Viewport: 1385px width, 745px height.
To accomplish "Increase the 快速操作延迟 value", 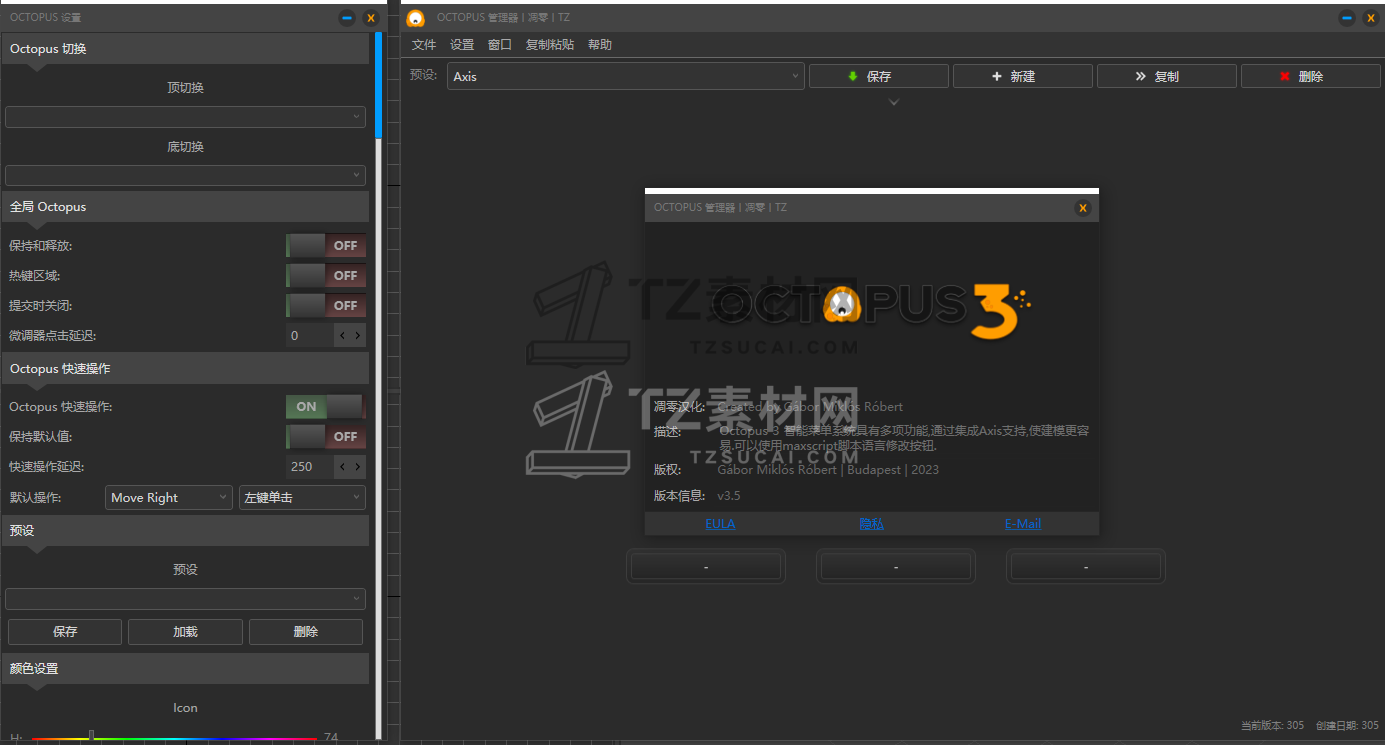I will point(358,467).
